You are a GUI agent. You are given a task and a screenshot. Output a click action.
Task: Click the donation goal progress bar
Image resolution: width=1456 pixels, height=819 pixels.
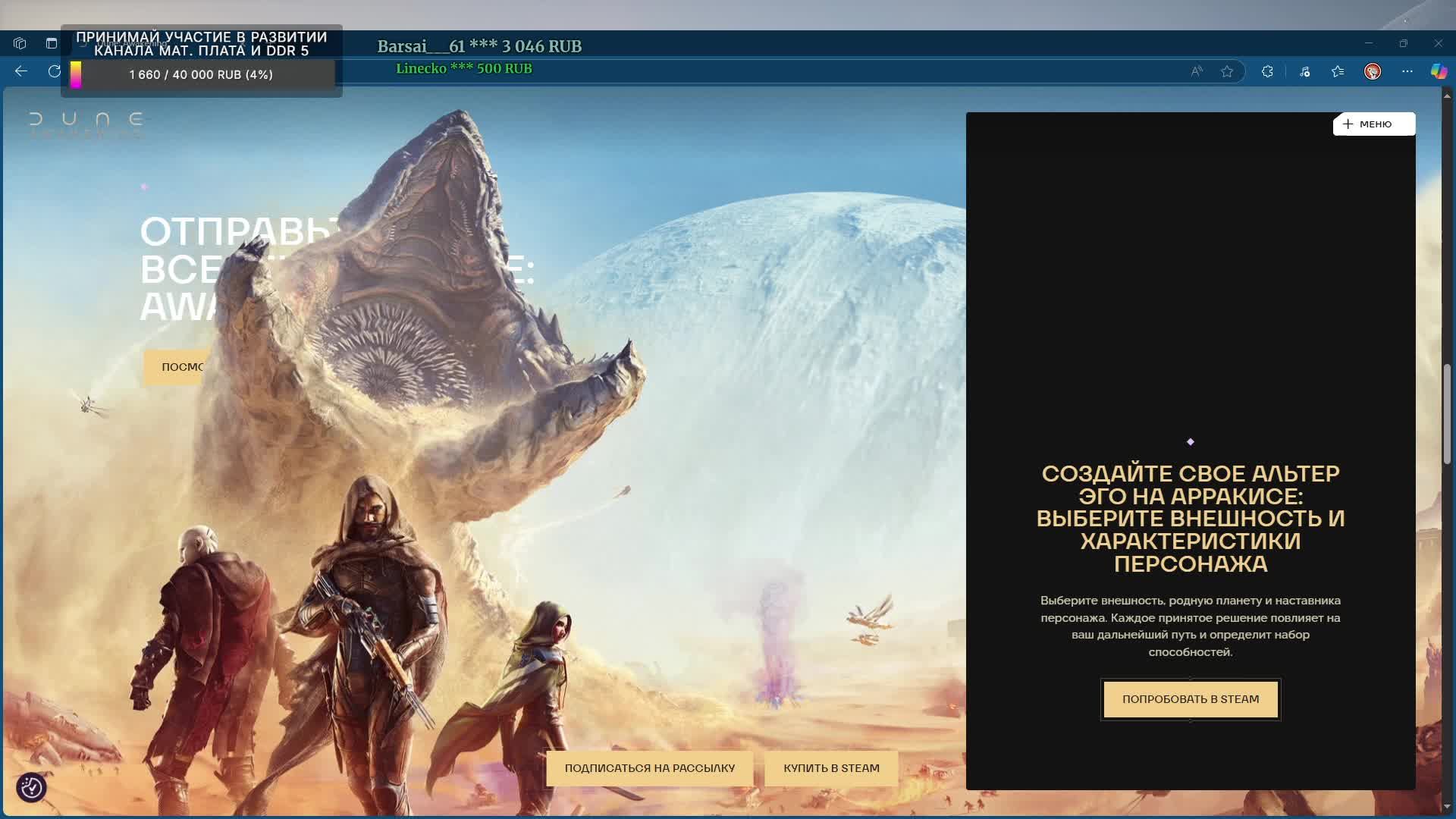pos(201,75)
